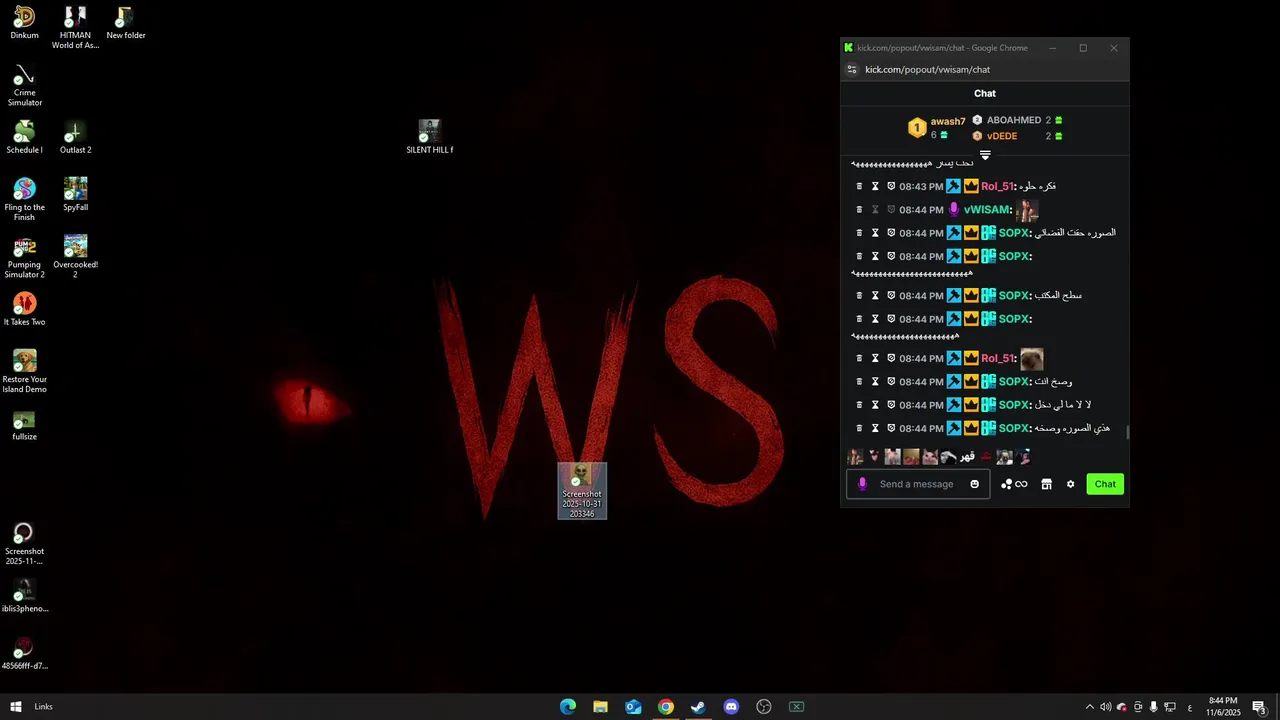Switch input language via the ع indicator
The image size is (1280, 720).
pos(1189,707)
